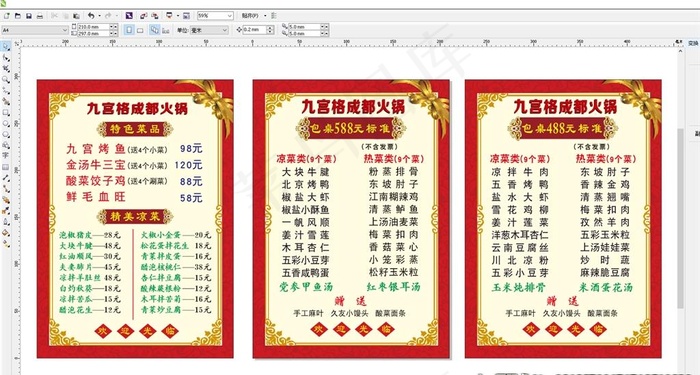The height and width of the screenshot is (375, 700).
Task: Click the Search content icon
Action: (x=129, y=16)
